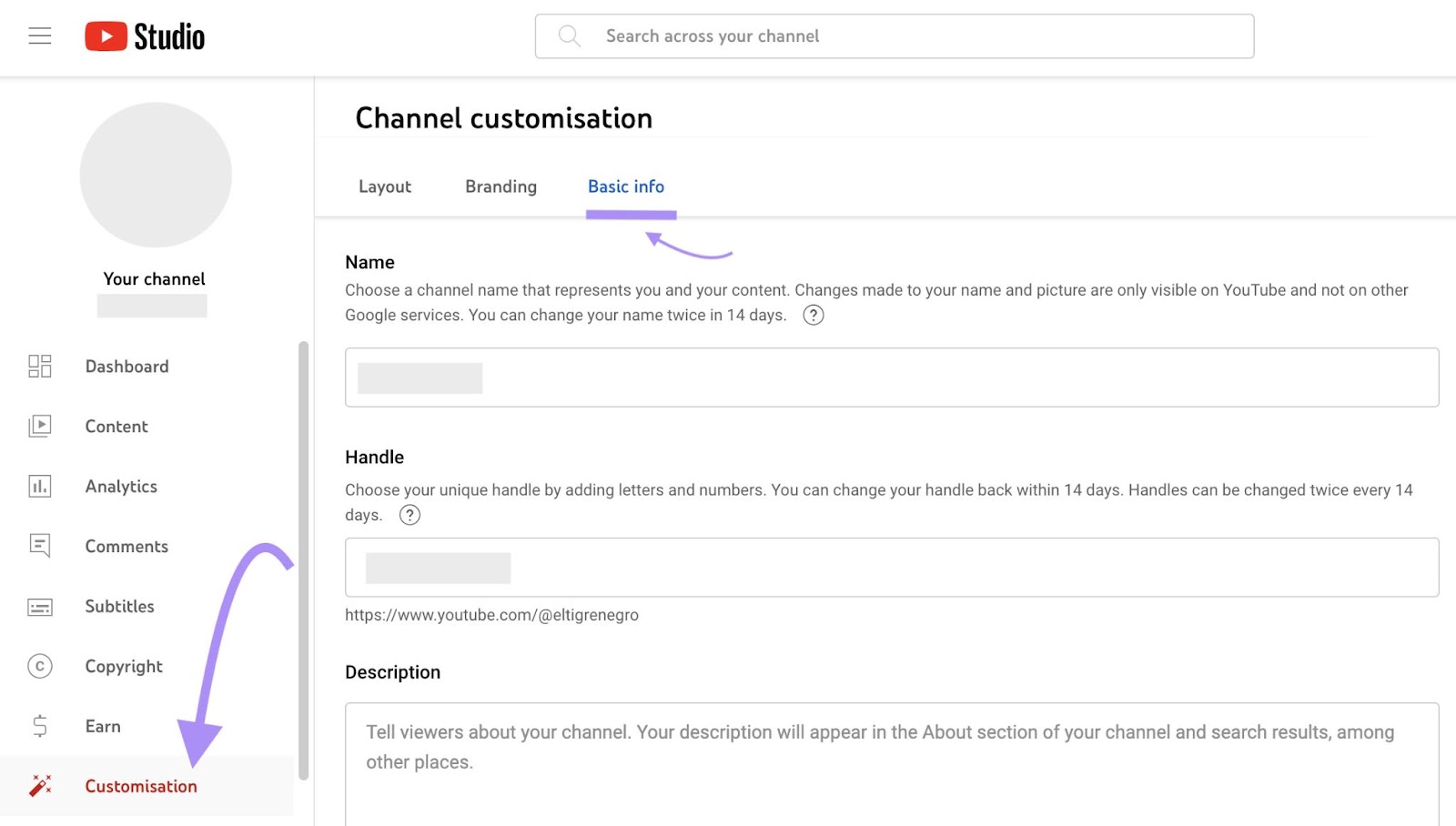Click the Description text box
Screen dimensions: 1456x826
pyautogui.click(x=891, y=764)
